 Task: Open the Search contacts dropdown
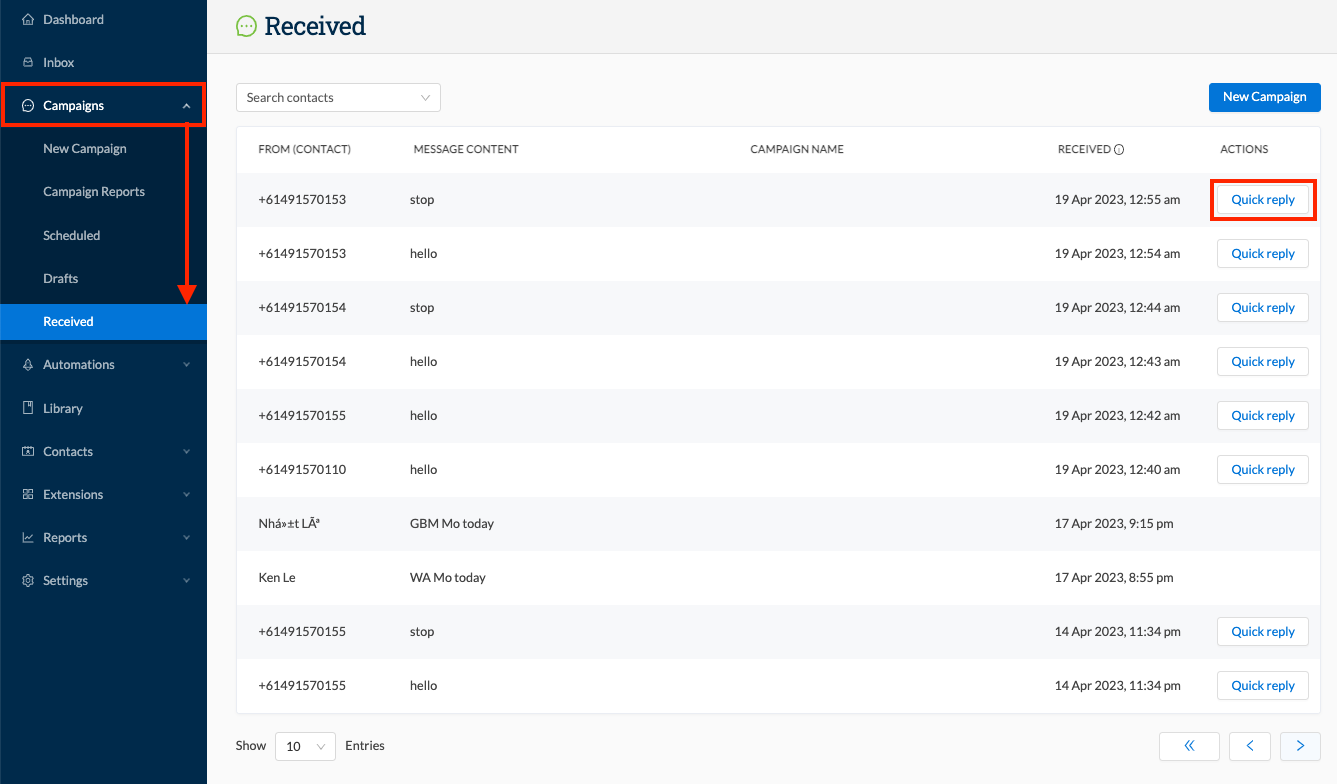point(338,98)
